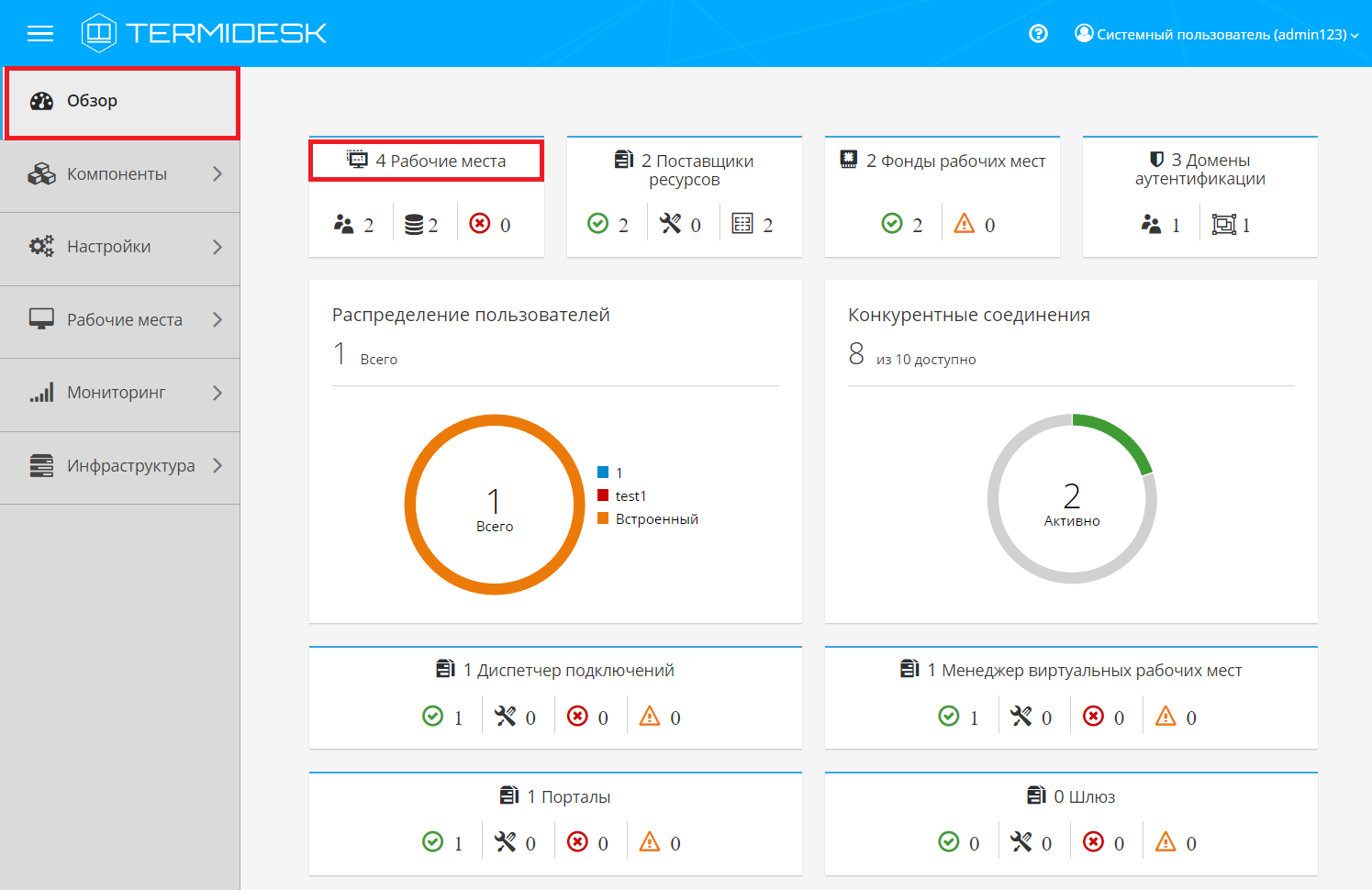Click the Настройки gears icon
This screenshot has width=1372, height=890.
coord(41,247)
